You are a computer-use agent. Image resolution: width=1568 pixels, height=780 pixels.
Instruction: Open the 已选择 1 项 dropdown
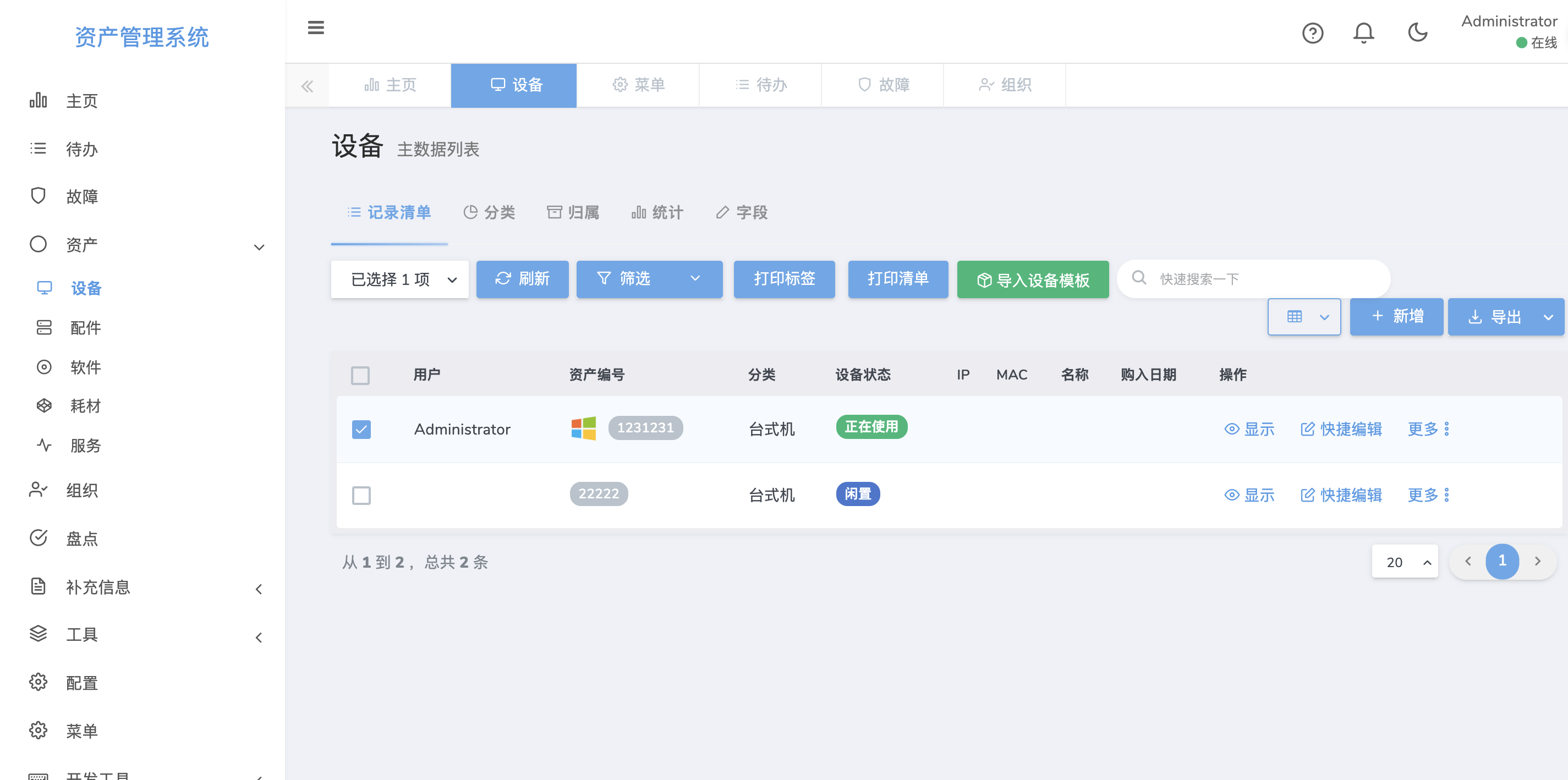pos(399,279)
